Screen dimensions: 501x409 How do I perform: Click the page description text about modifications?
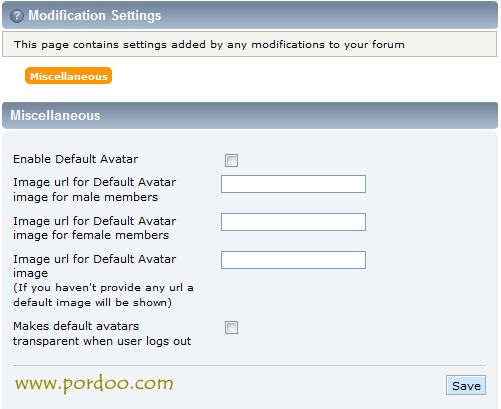(x=209, y=44)
